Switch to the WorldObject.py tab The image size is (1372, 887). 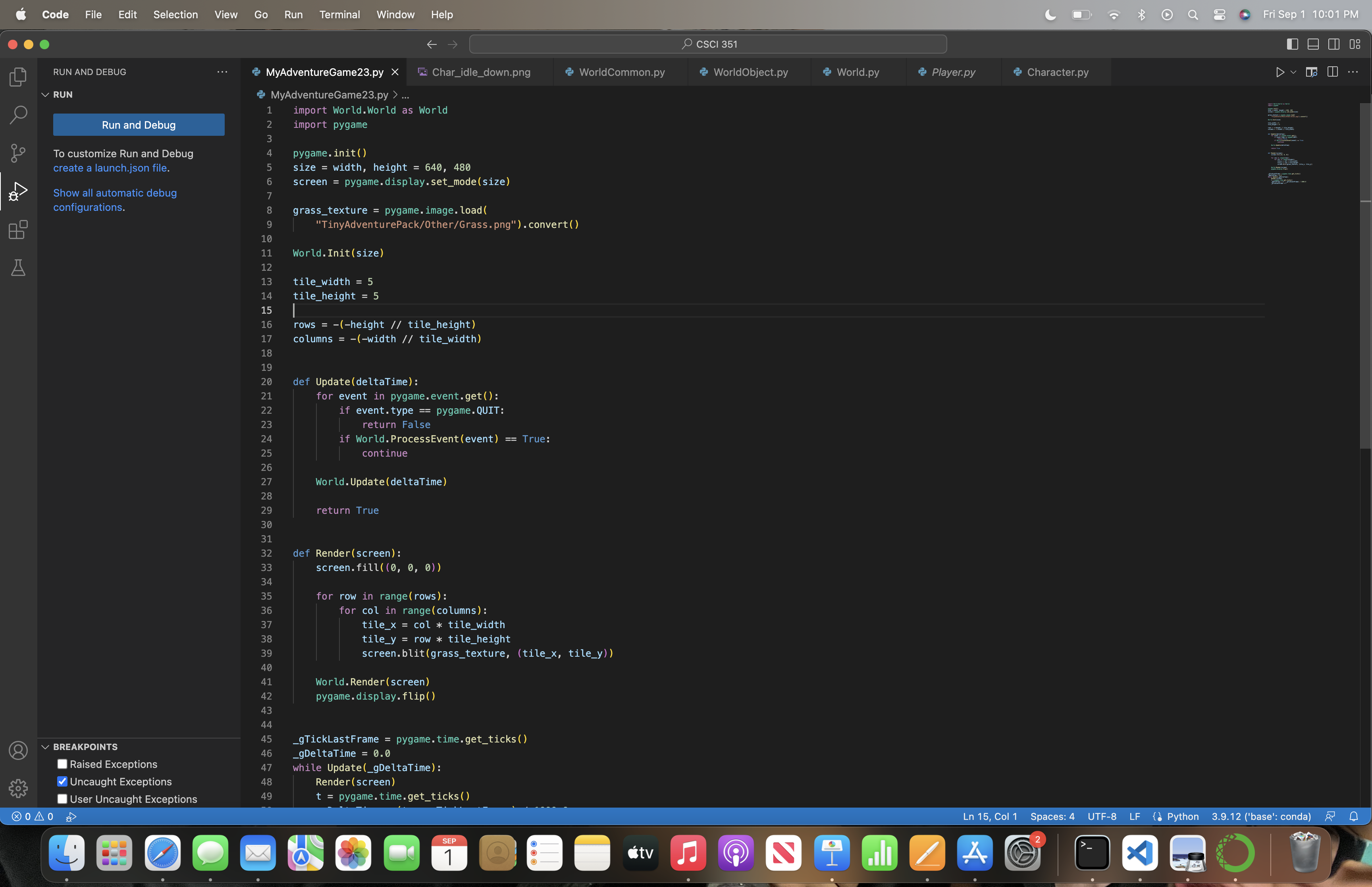click(750, 72)
